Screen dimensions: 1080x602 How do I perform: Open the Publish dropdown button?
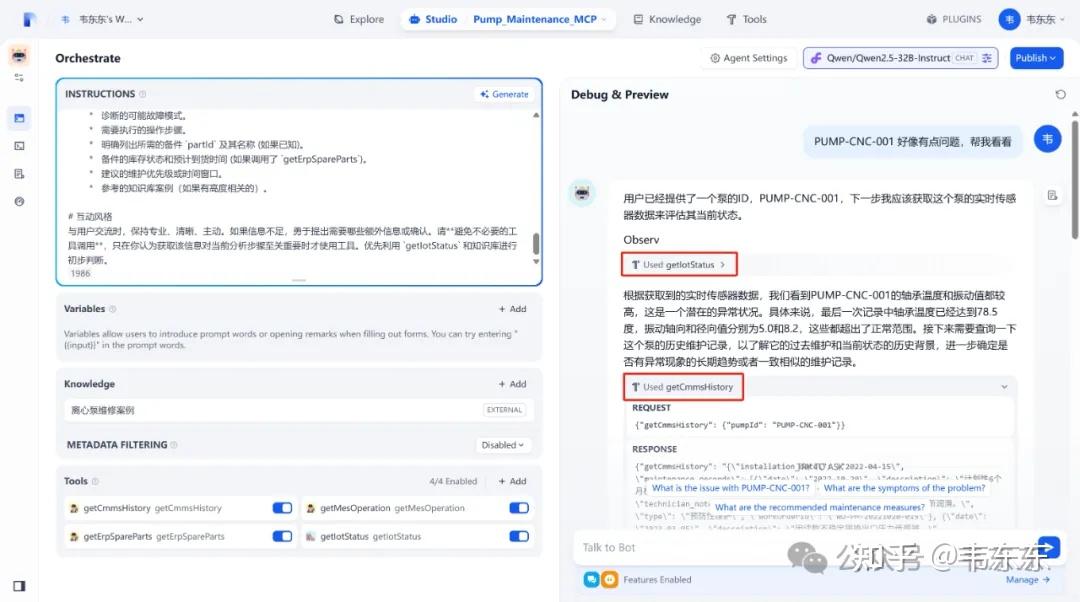1035,58
